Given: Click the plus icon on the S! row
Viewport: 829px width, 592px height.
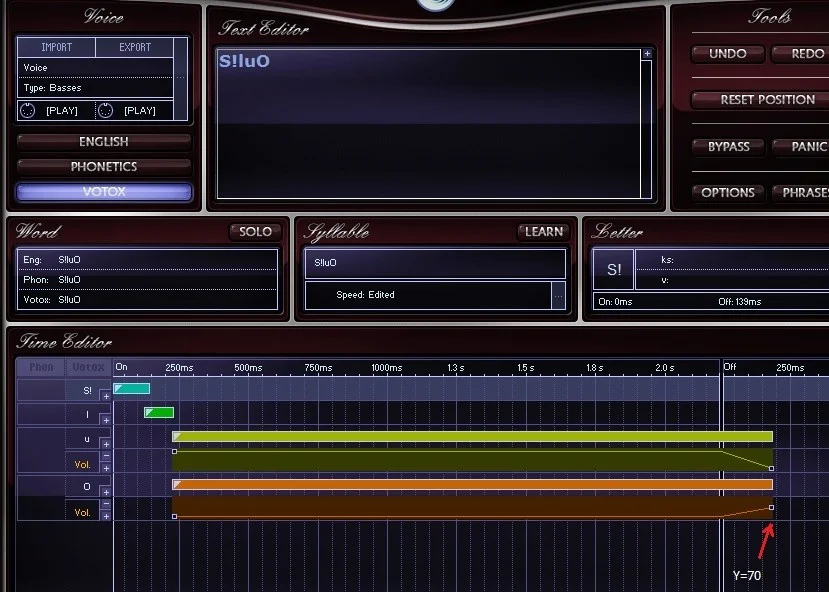Looking at the screenshot, I should (106, 396).
